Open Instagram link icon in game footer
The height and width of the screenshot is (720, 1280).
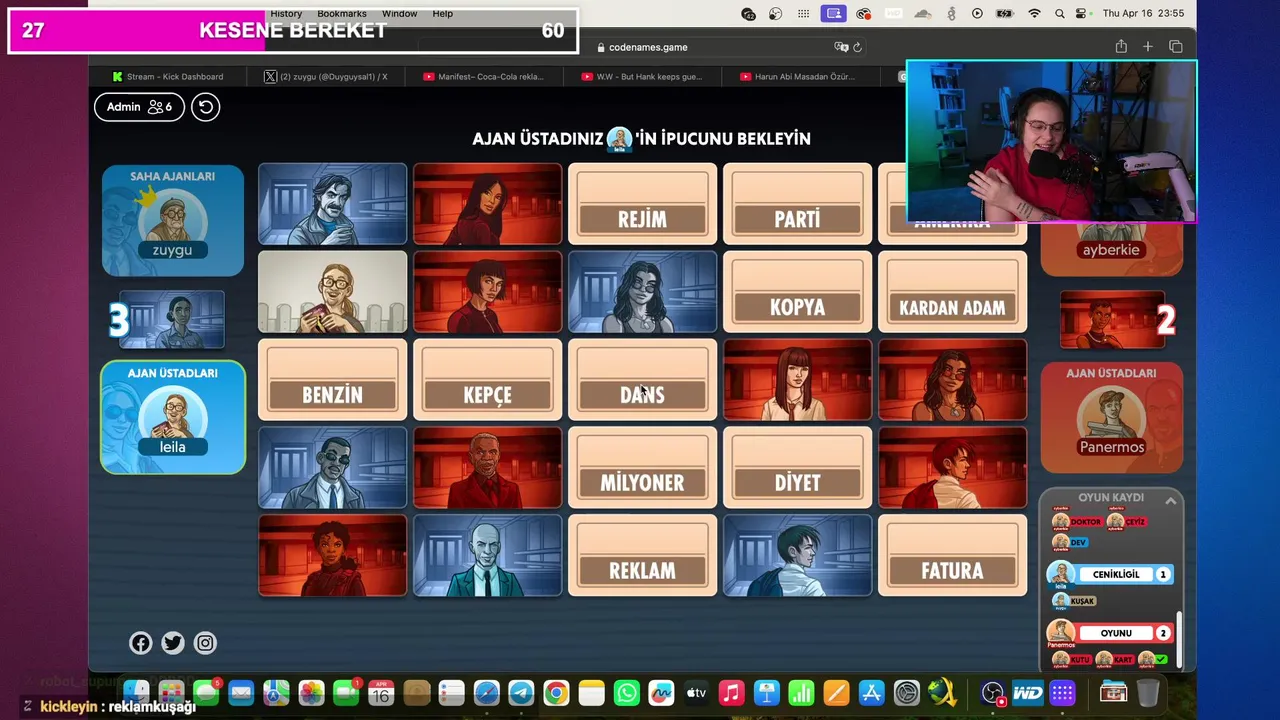click(x=205, y=643)
